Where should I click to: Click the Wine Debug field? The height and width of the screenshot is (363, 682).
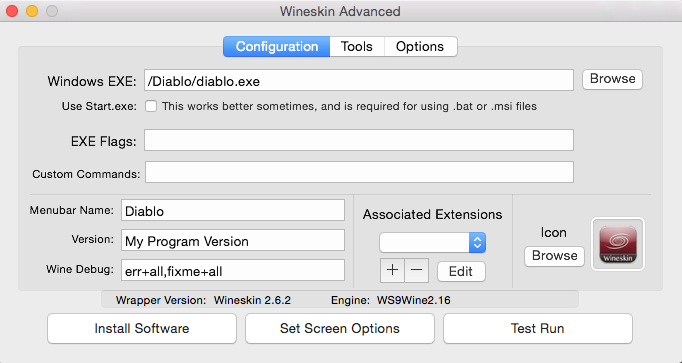233,270
